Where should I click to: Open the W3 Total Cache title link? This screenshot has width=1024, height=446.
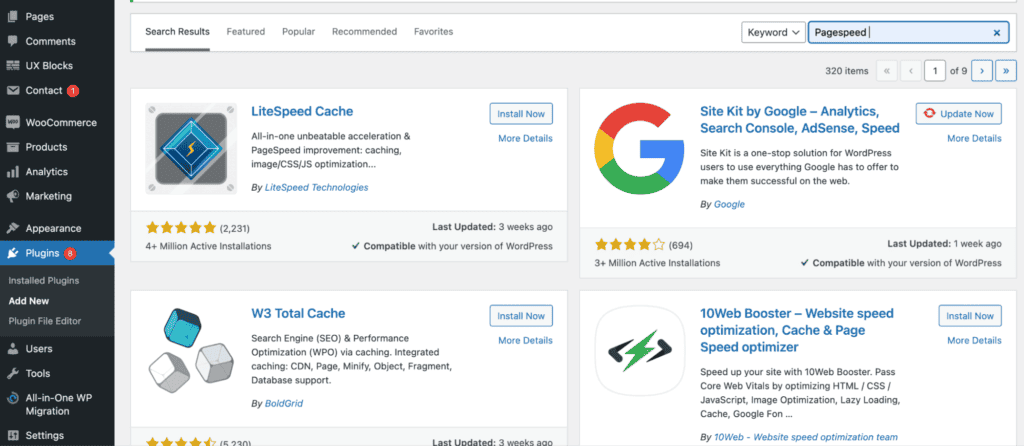tap(298, 313)
